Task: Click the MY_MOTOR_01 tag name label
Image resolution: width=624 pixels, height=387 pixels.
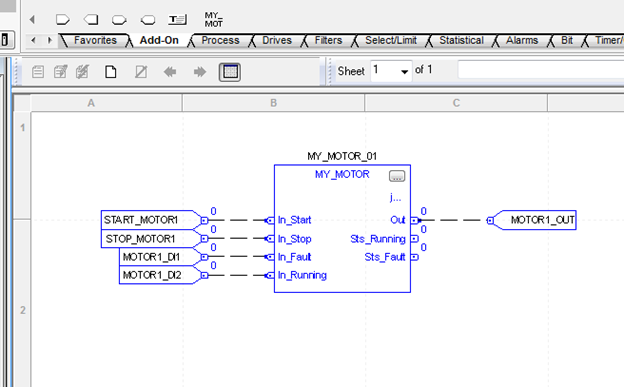Action: coord(342,156)
